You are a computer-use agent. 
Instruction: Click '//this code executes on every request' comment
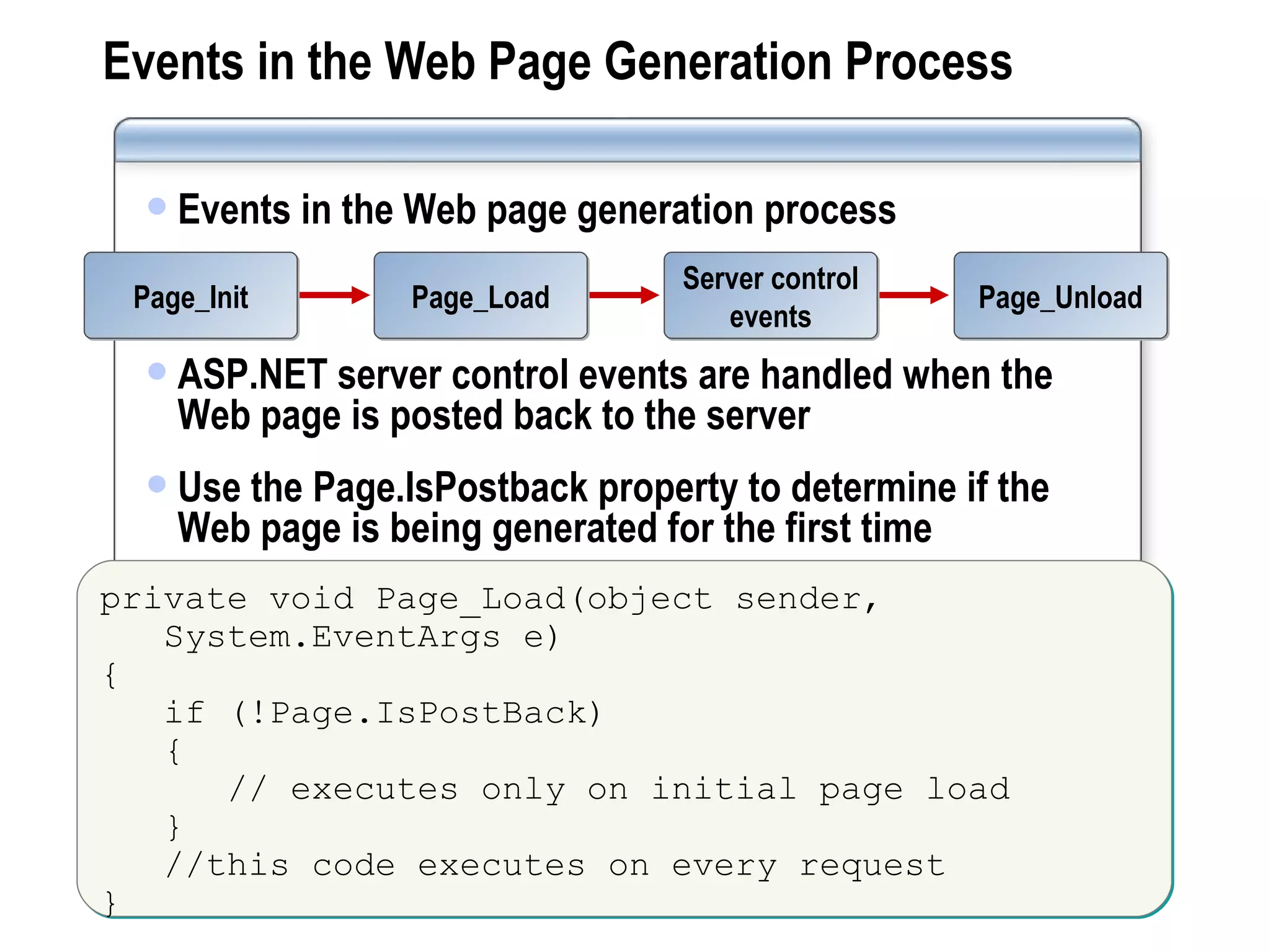pos(555,865)
